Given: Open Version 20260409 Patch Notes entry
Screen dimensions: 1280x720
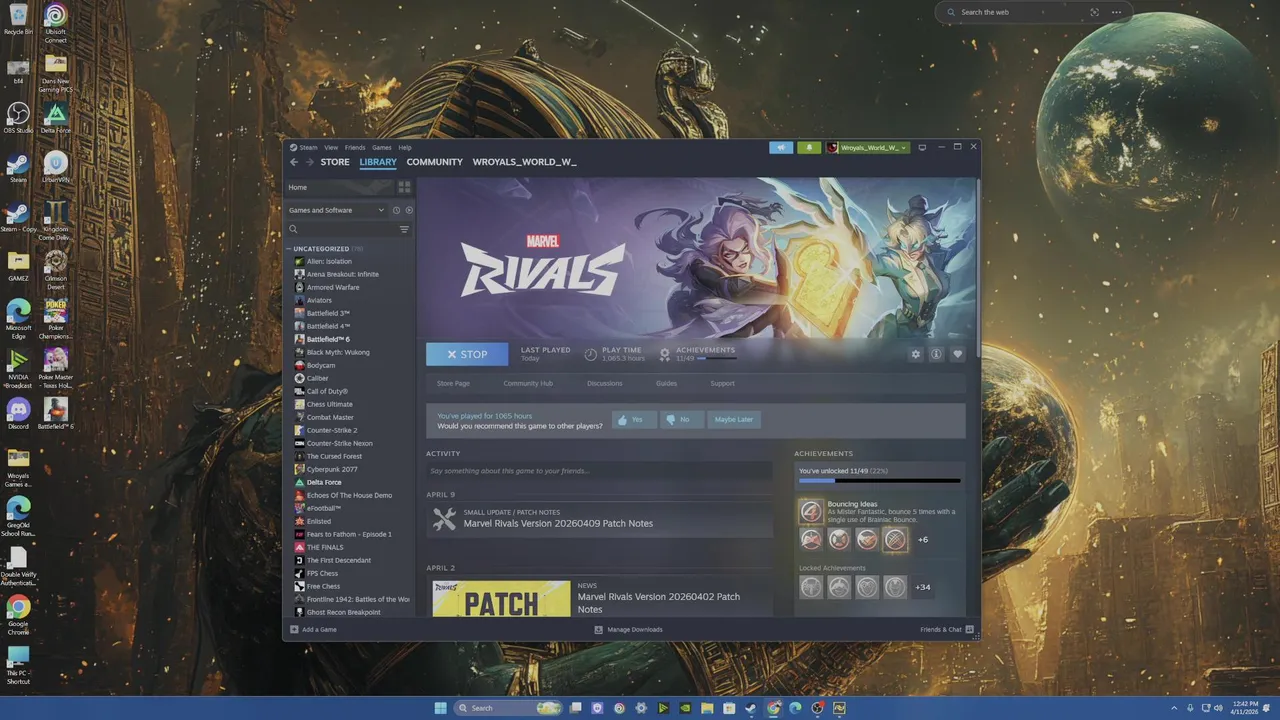Looking at the screenshot, I should pyautogui.click(x=599, y=519).
